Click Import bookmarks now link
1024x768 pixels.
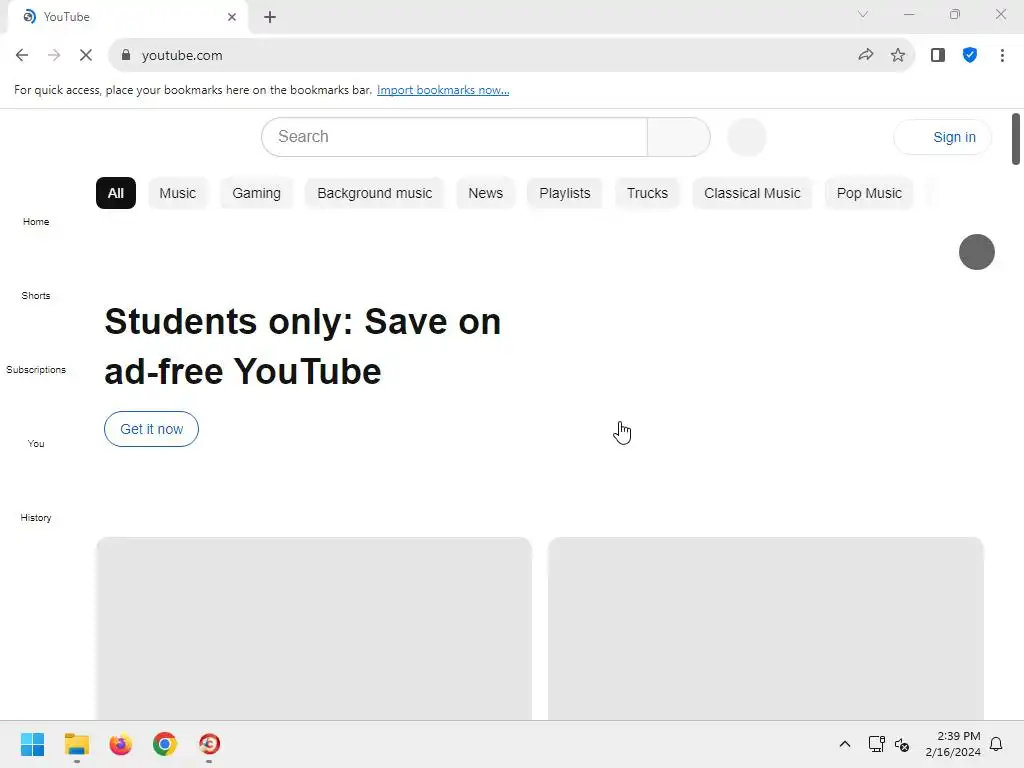[443, 90]
